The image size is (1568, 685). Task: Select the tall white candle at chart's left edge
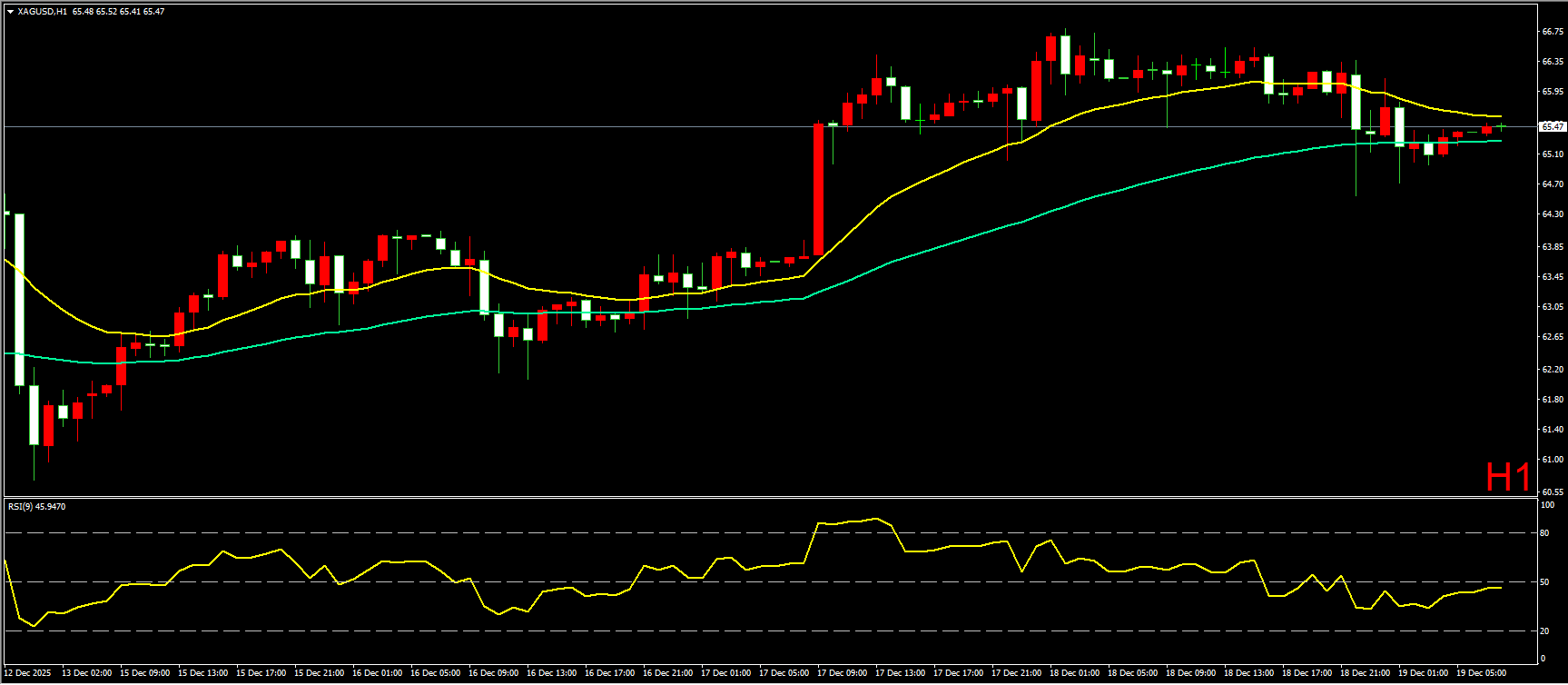(19, 300)
